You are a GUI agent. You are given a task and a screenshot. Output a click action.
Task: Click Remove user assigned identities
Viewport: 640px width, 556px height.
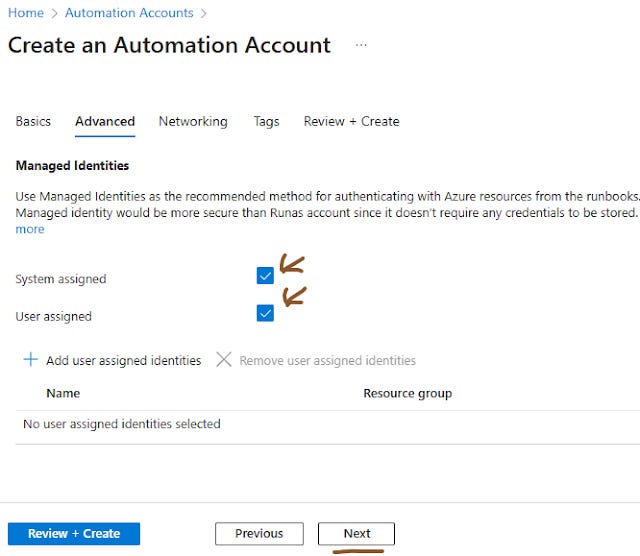[x=327, y=360]
